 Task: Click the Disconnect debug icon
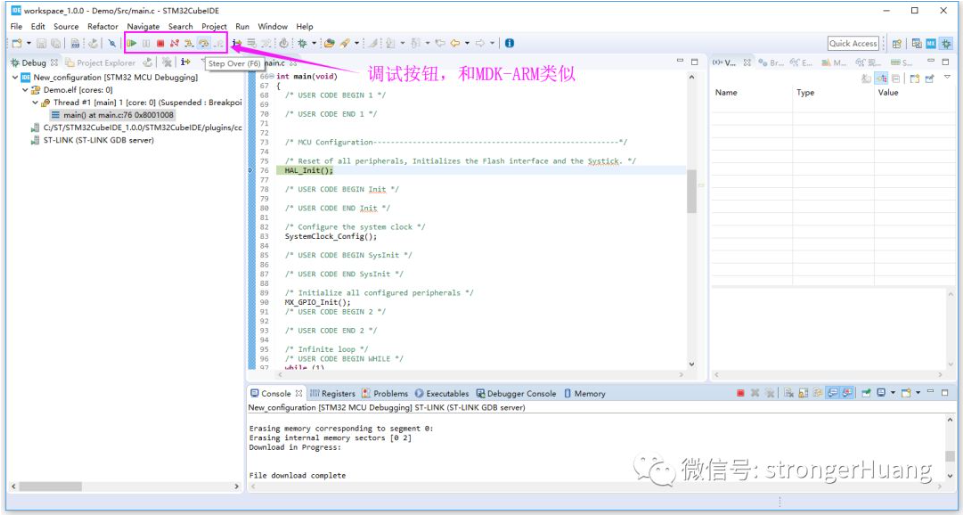click(174, 43)
